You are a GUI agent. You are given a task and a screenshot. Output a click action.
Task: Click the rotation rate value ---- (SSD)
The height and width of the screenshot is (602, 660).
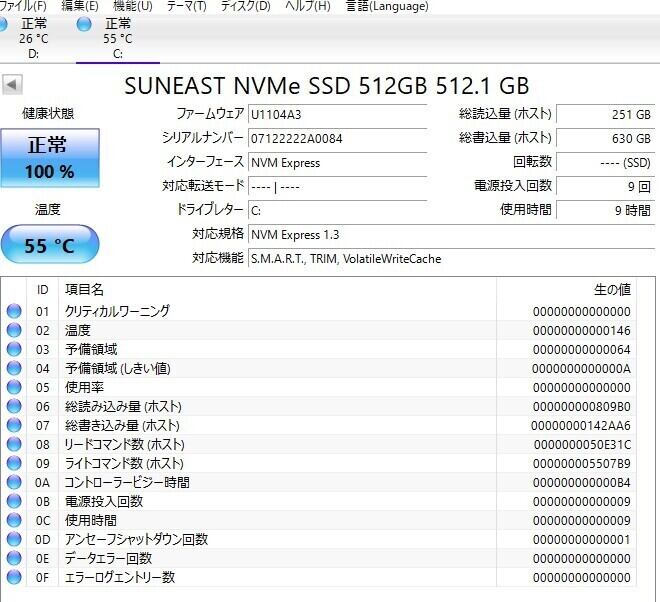coord(605,162)
